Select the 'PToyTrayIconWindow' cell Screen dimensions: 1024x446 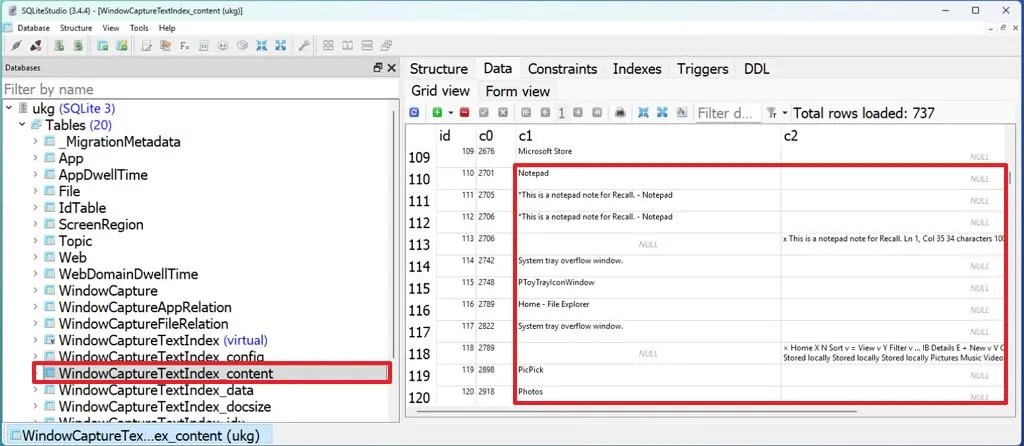tap(648, 288)
